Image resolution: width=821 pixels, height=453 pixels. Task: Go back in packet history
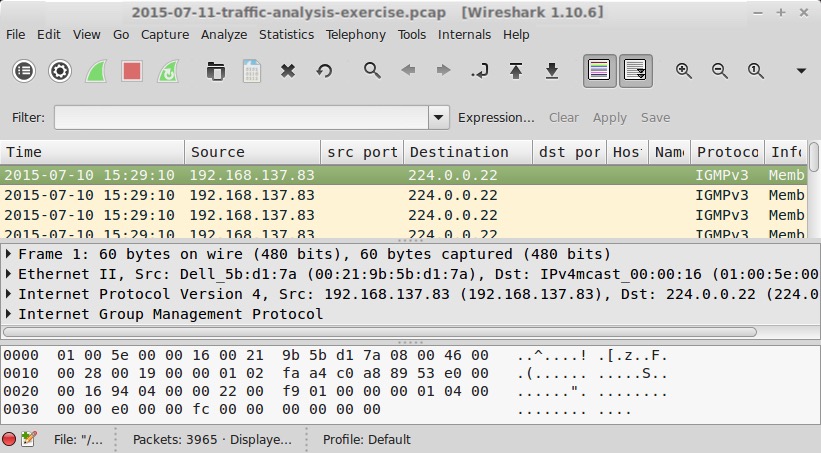click(x=408, y=70)
